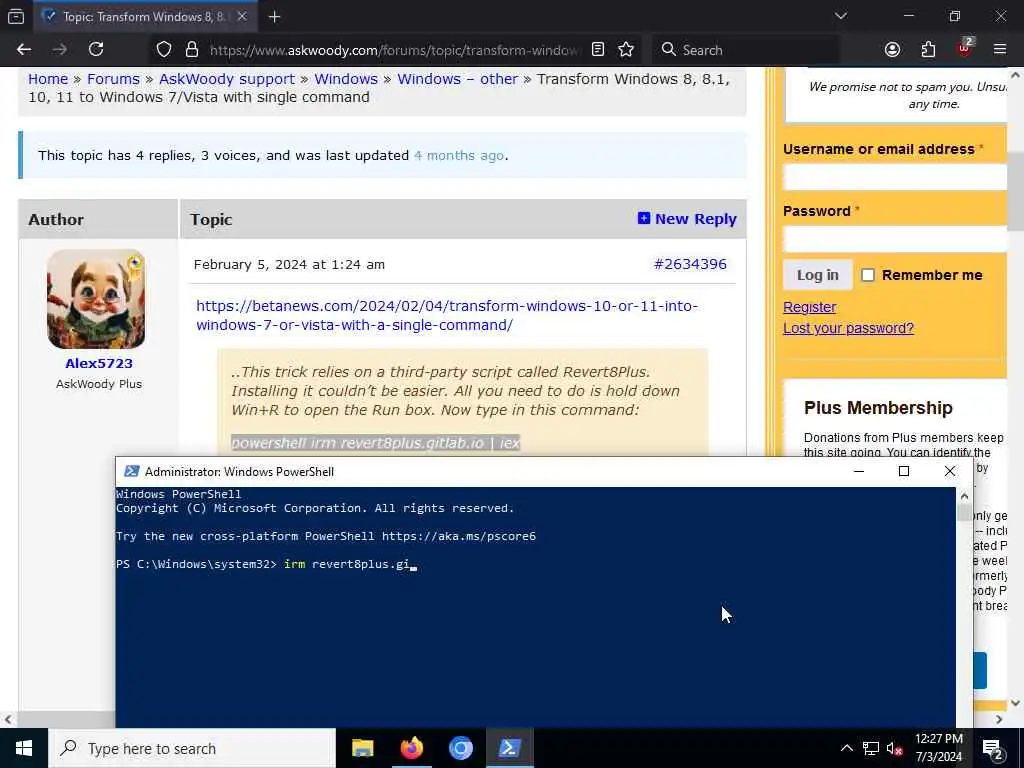This screenshot has width=1024, height=768.
Task: Click horizontal scrollbar left arrow
Action: pos(8,719)
